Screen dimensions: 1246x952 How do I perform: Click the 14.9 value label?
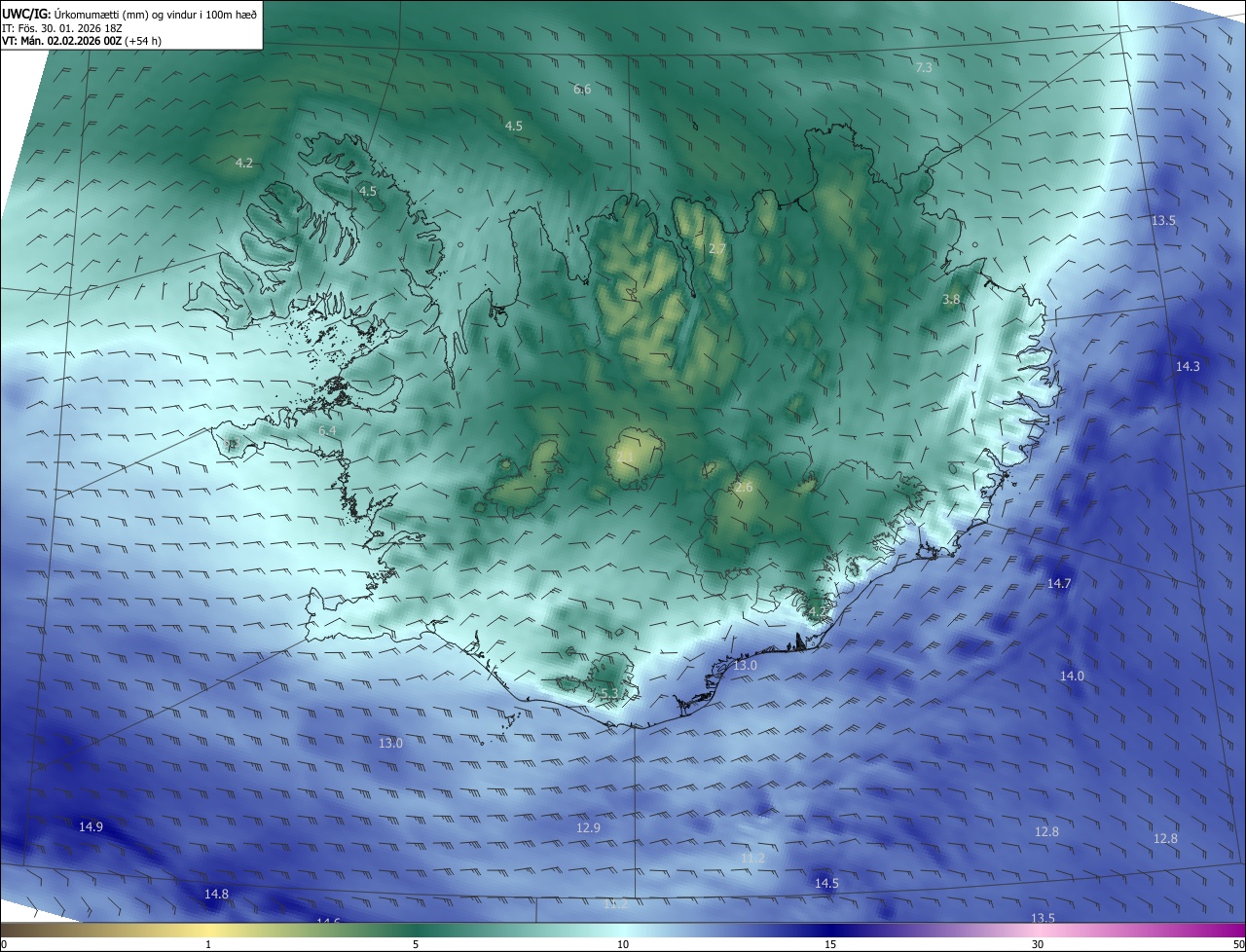[91, 826]
